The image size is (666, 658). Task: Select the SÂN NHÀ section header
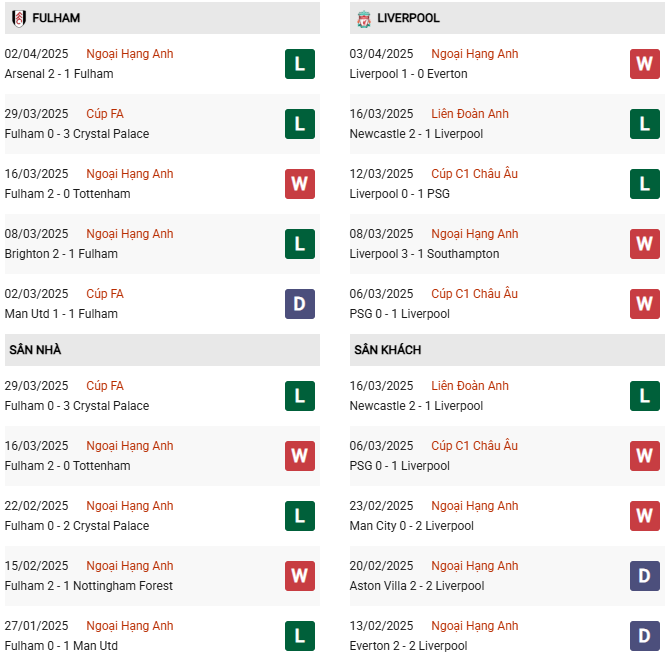click(x=36, y=350)
